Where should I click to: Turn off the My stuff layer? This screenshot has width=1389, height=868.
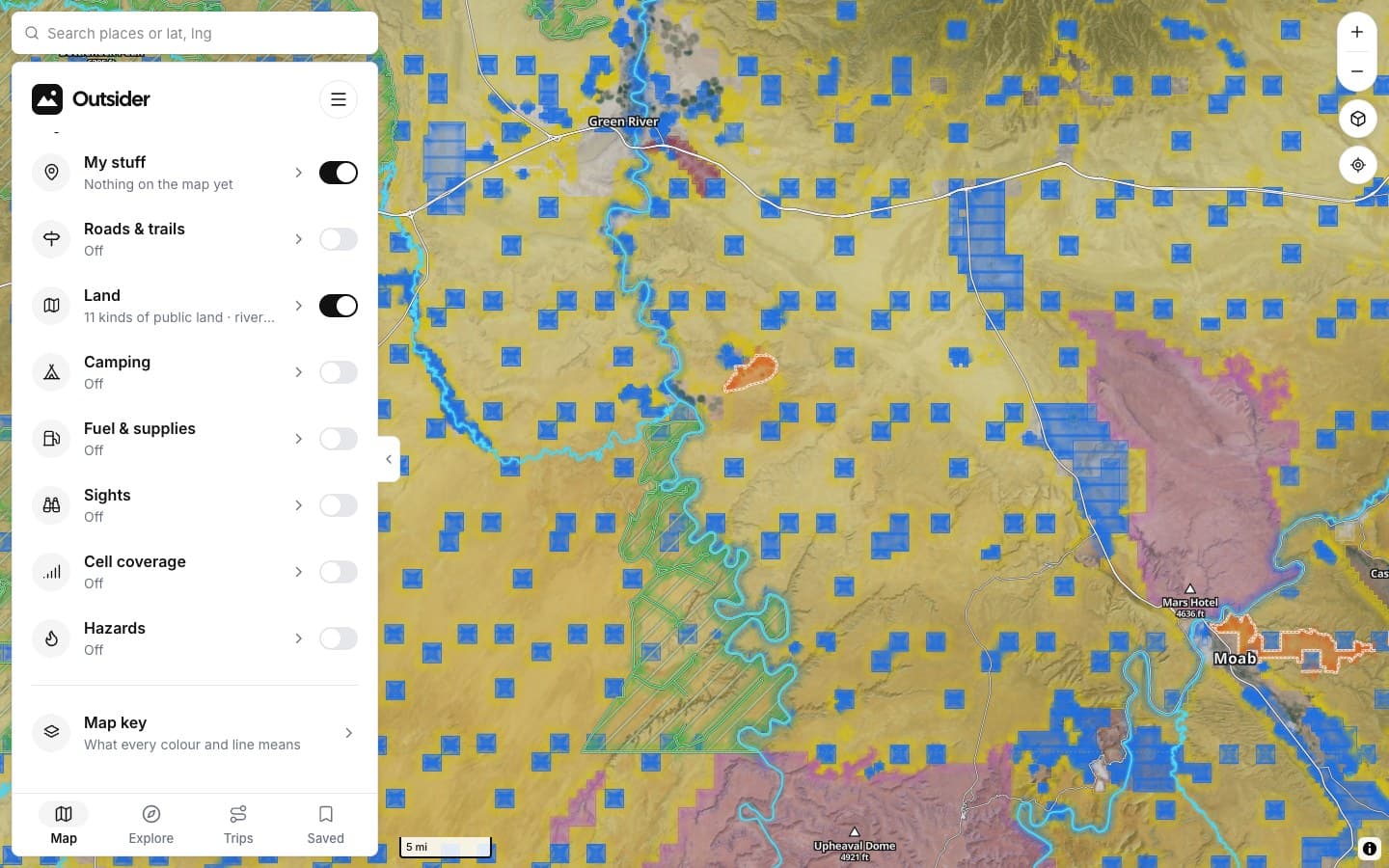point(339,173)
